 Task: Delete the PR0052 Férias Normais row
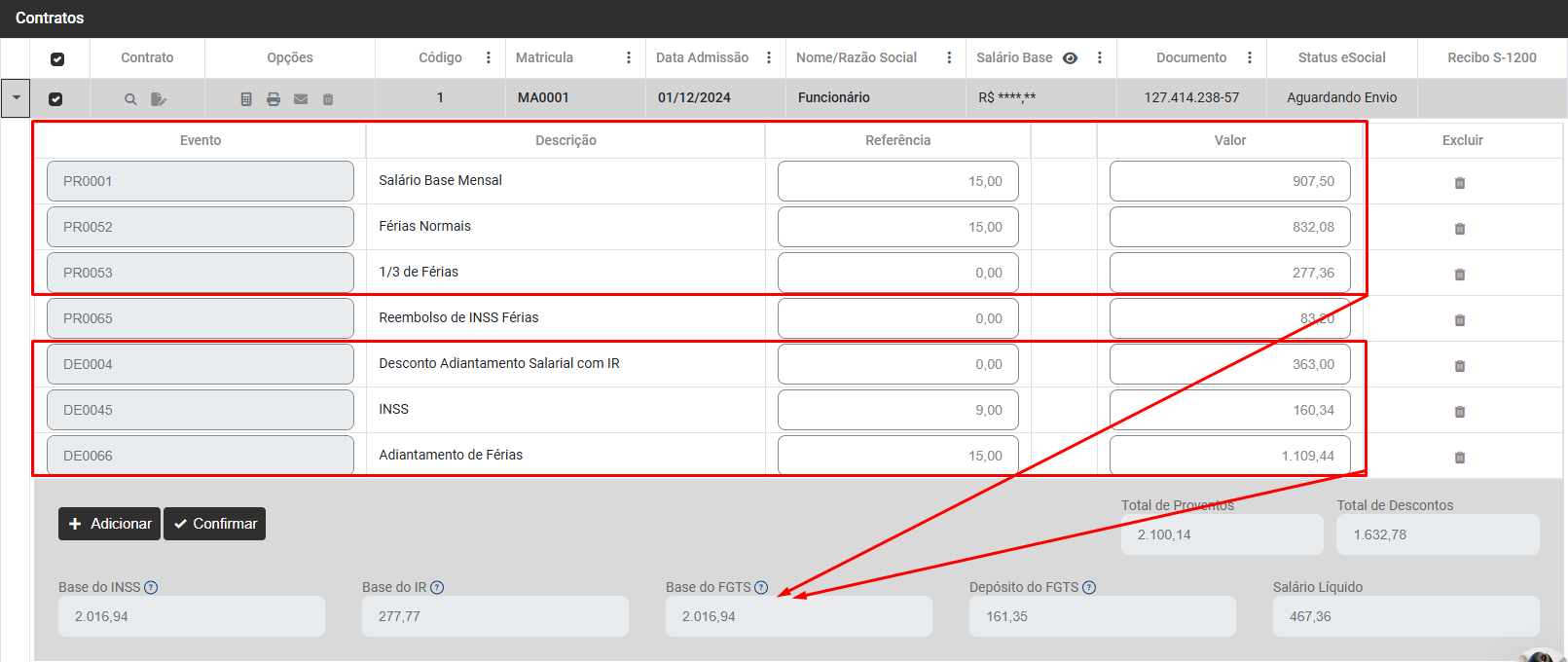[1460, 229]
